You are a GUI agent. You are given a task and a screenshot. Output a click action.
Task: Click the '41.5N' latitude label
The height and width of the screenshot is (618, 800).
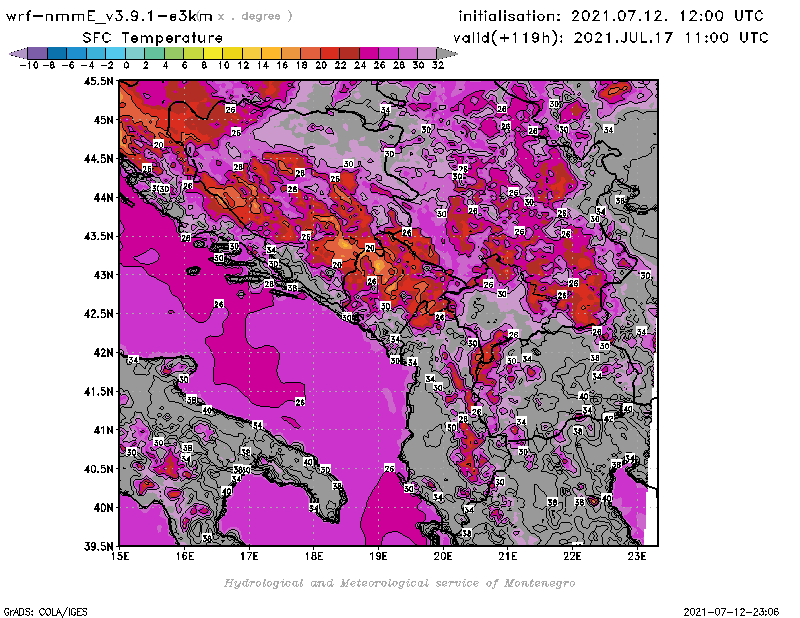click(x=98, y=391)
